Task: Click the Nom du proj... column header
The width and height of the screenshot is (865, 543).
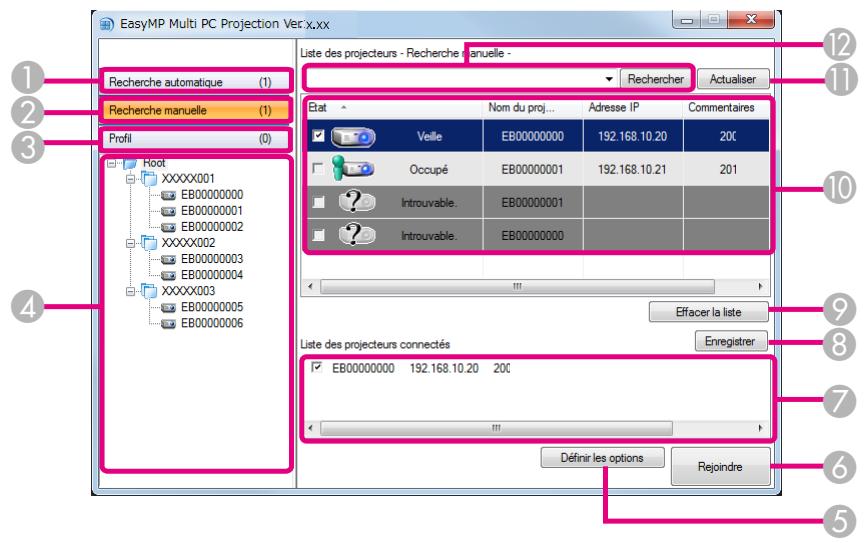Action: pos(533,108)
